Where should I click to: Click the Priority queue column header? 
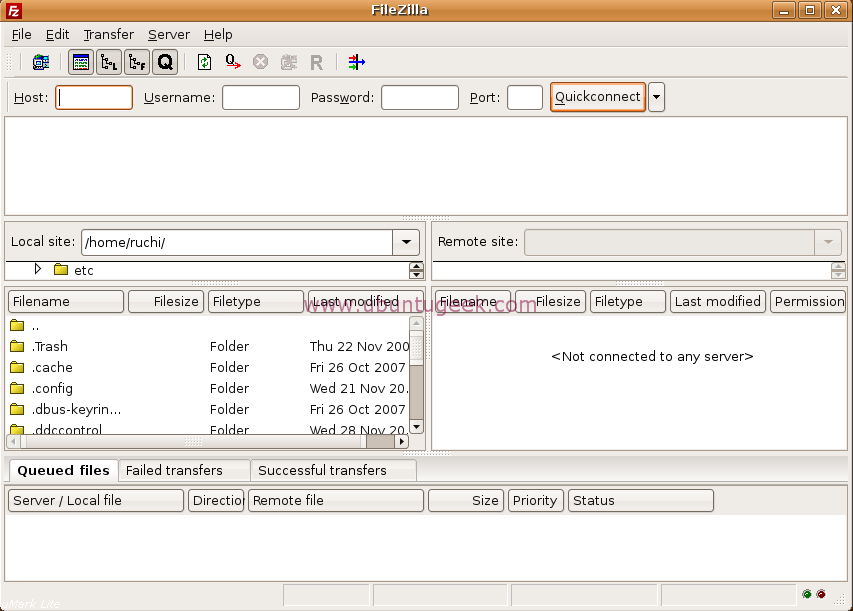tap(535, 501)
